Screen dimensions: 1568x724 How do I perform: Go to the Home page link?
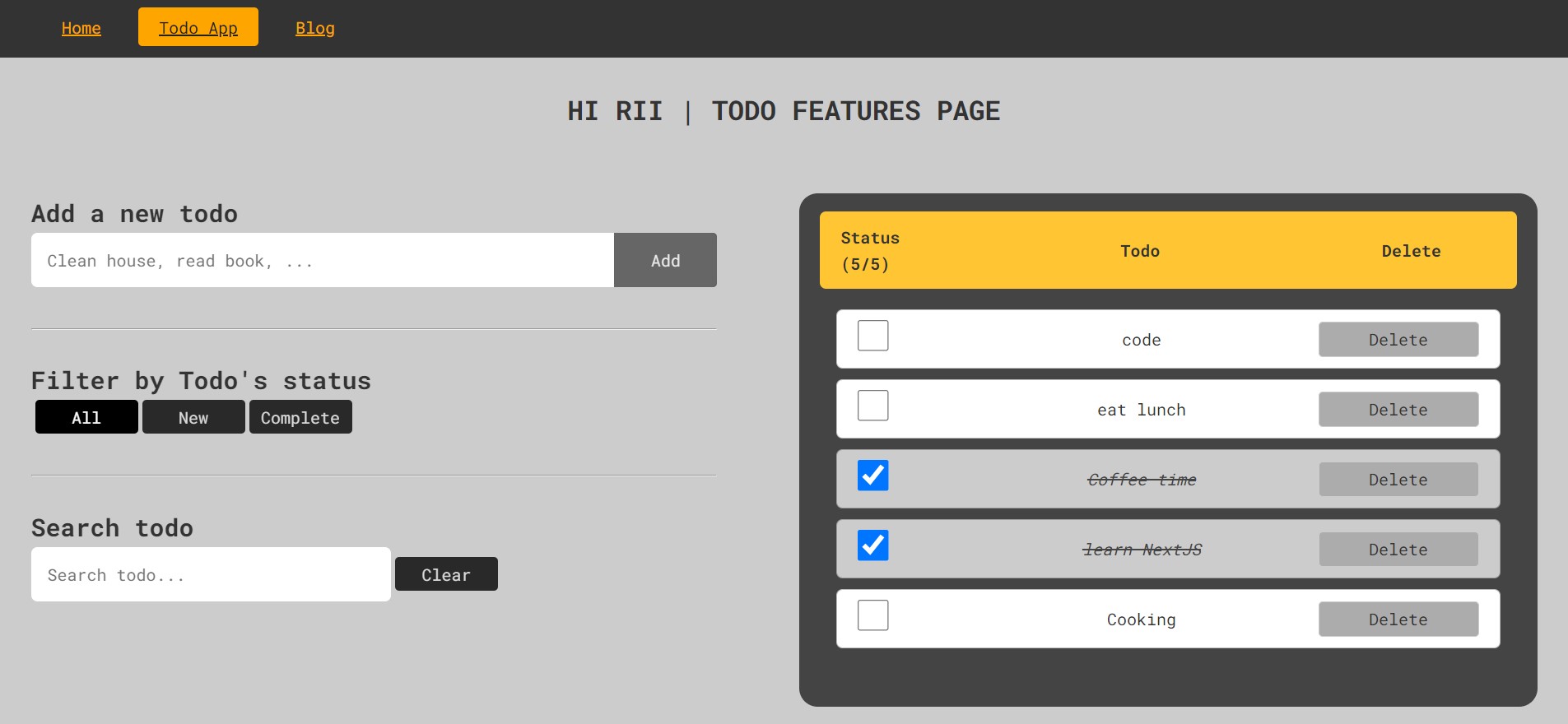81,28
